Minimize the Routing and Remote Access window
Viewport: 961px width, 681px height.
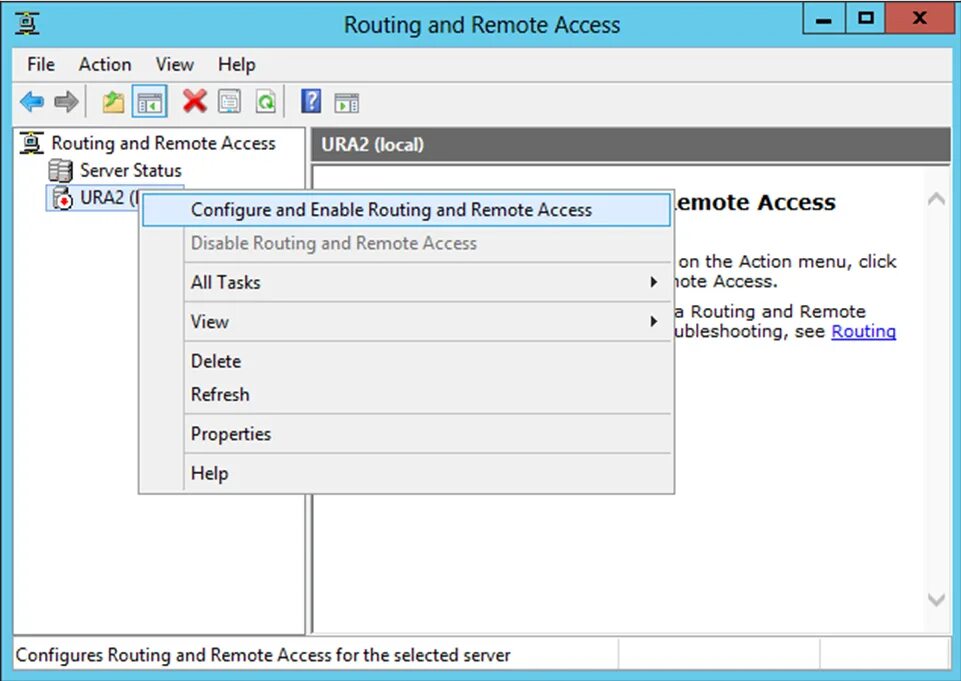pos(824,19)
